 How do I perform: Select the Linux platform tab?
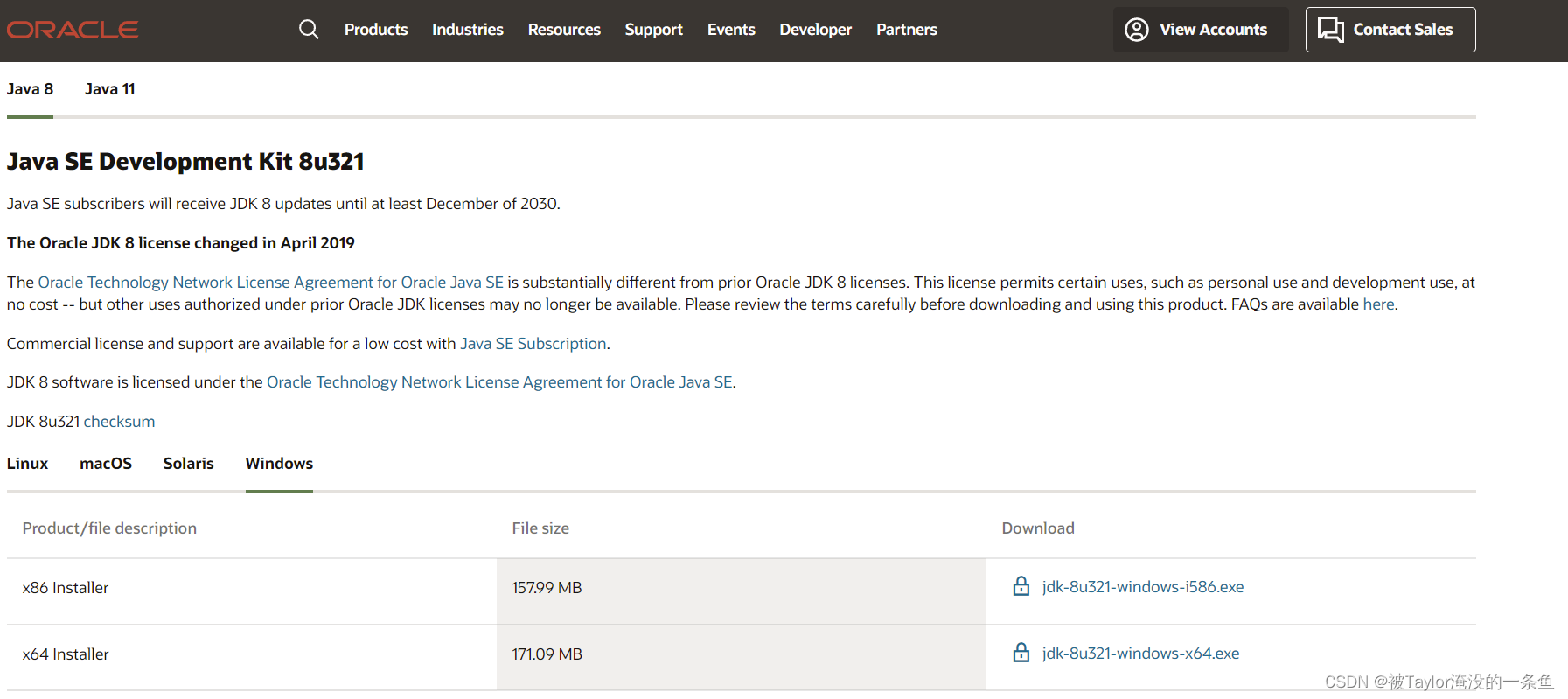tap(27, 464)
